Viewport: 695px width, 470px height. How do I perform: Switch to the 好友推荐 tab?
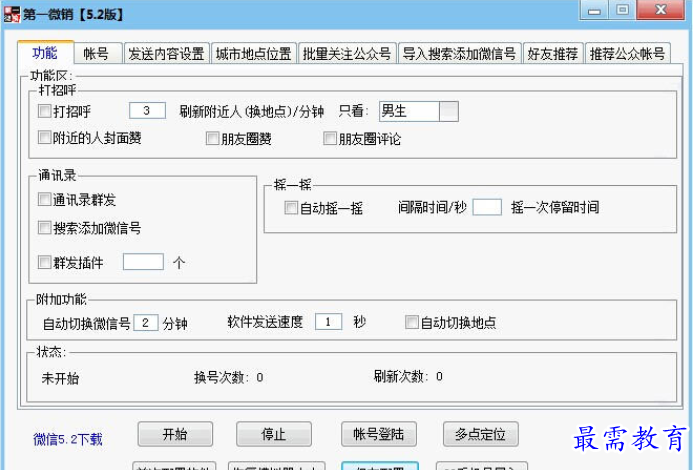[x=552, y=54]
